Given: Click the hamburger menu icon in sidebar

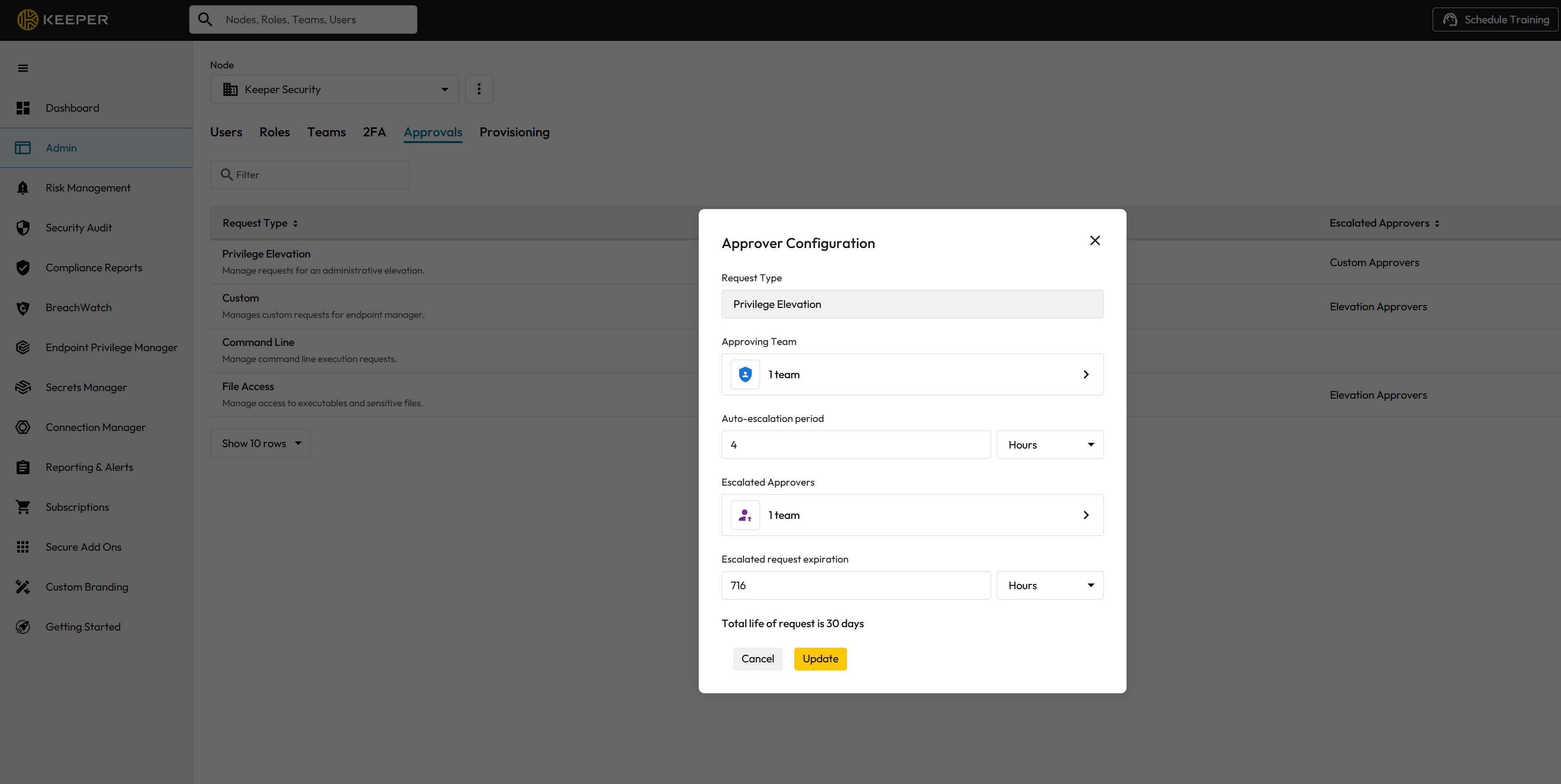Looking at the screenshot, I should 23,68.
